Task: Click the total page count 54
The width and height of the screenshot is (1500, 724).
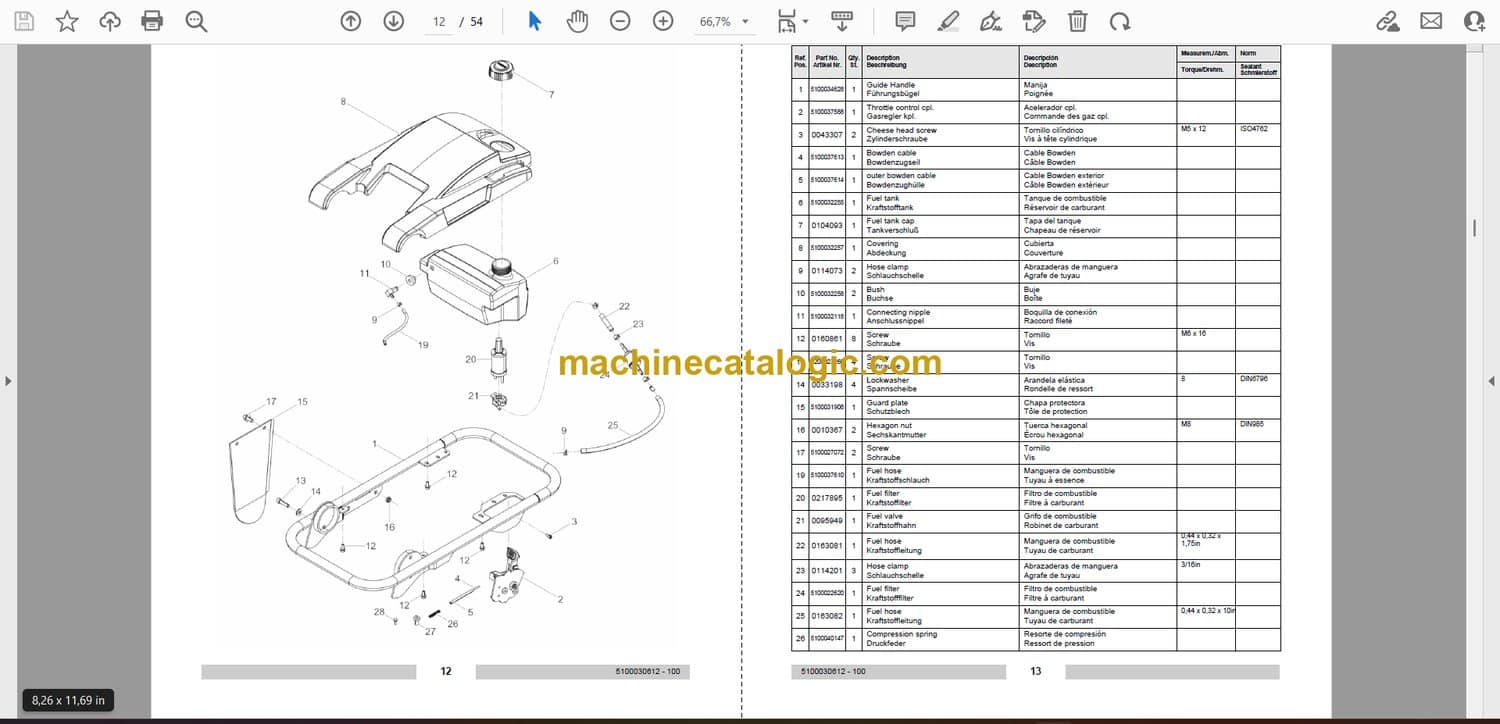Action: point(476,21)
